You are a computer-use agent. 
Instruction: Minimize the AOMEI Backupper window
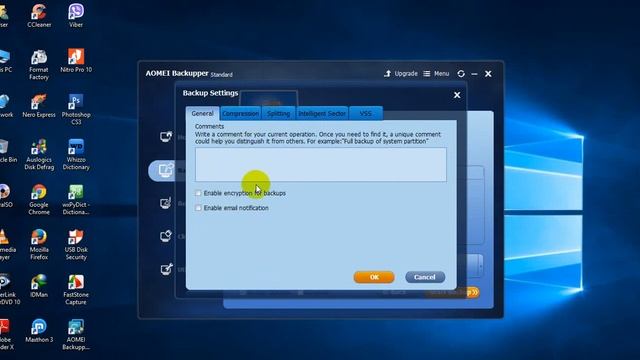[474, 74]
